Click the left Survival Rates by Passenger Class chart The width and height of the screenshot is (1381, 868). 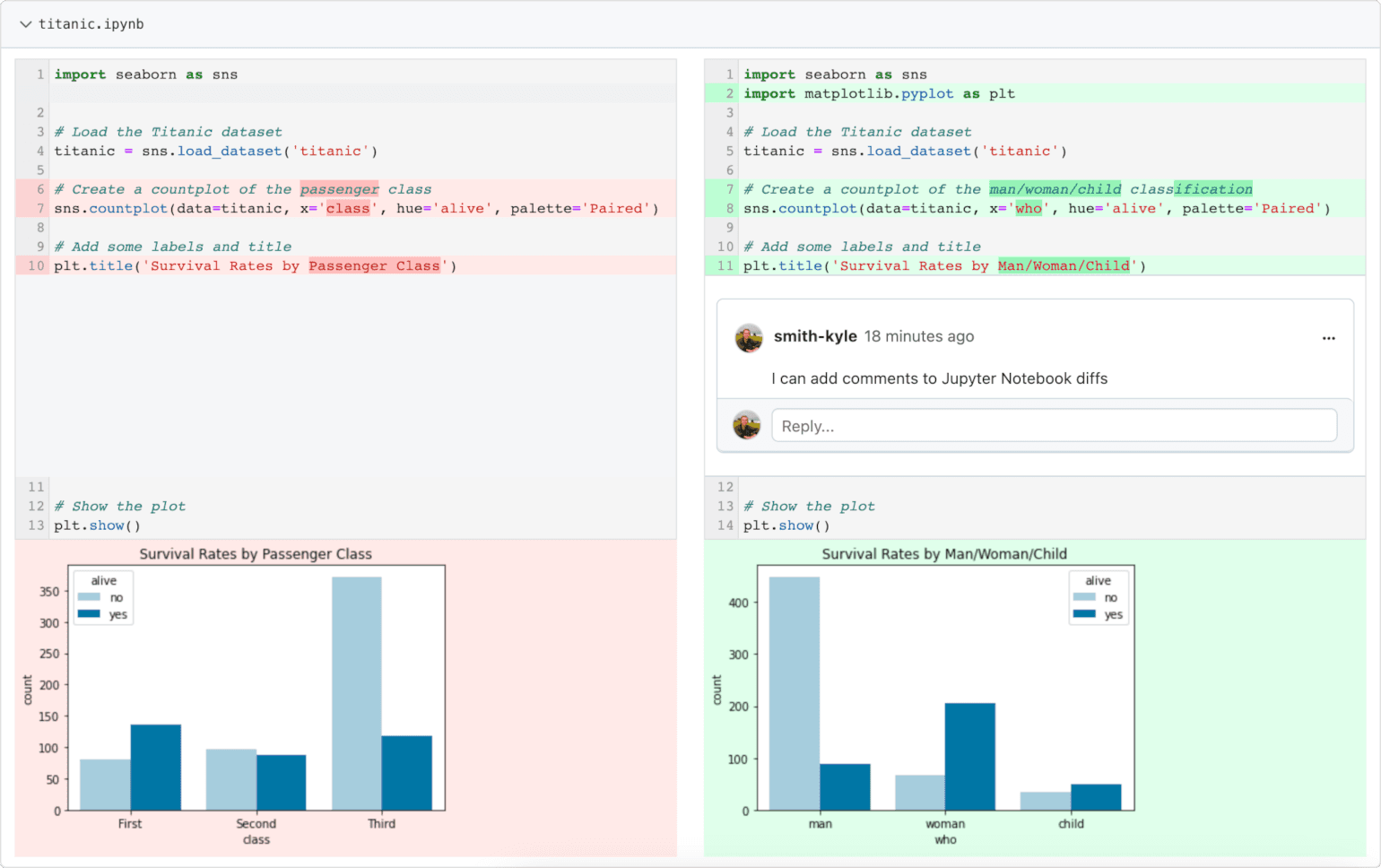point(256,699)
